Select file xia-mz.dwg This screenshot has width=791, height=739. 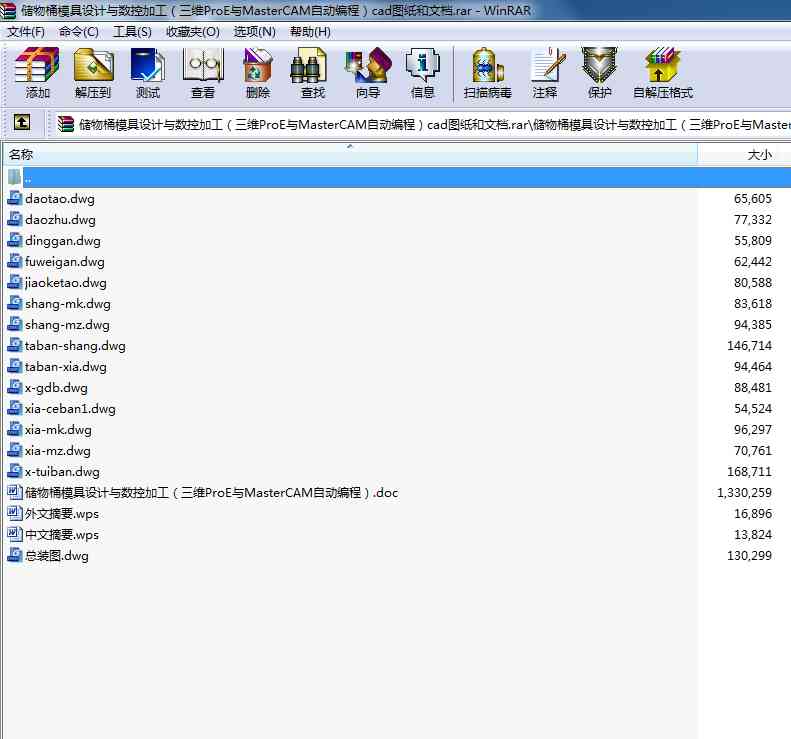pos(58,451)
